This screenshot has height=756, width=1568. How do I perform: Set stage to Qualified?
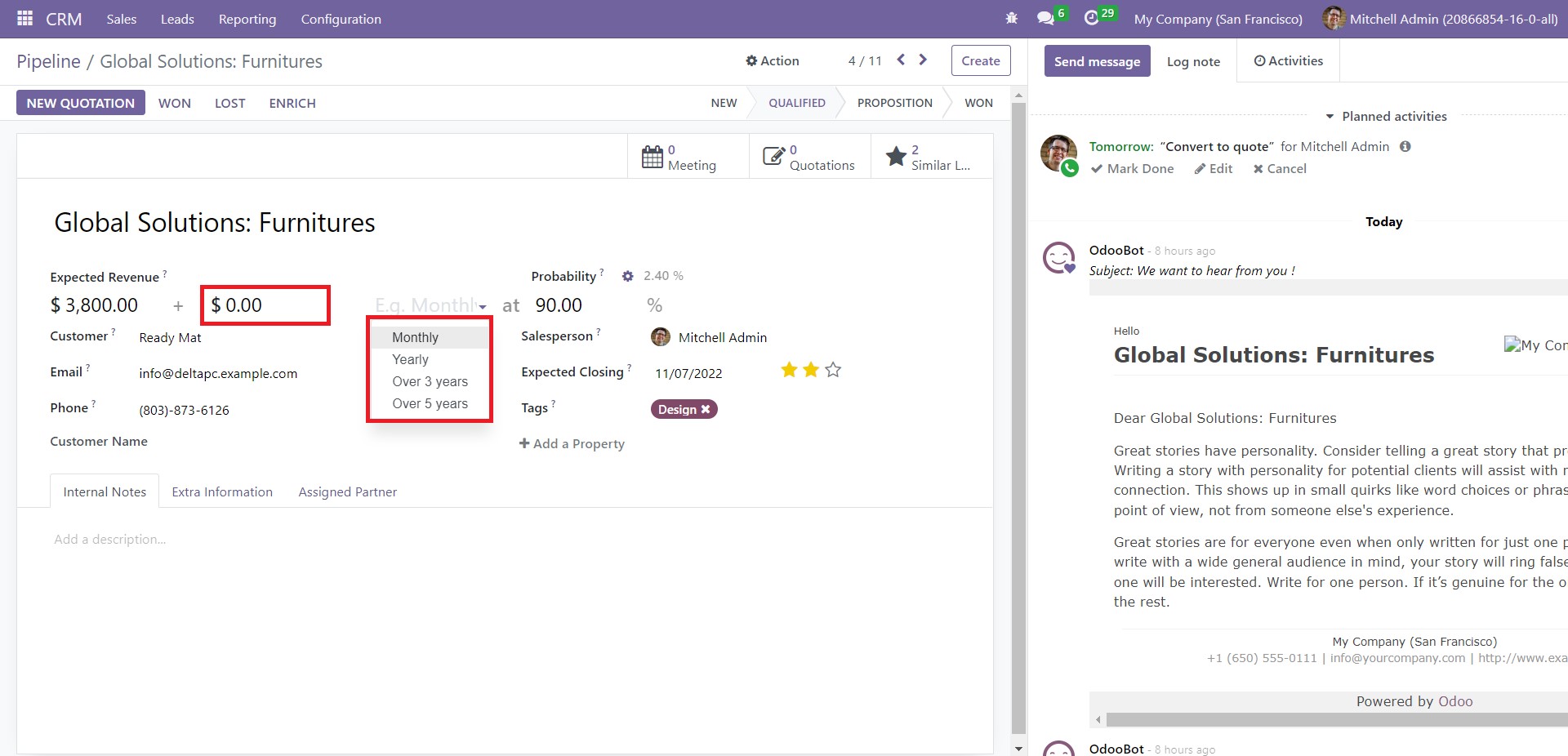(x=796, y=103)
